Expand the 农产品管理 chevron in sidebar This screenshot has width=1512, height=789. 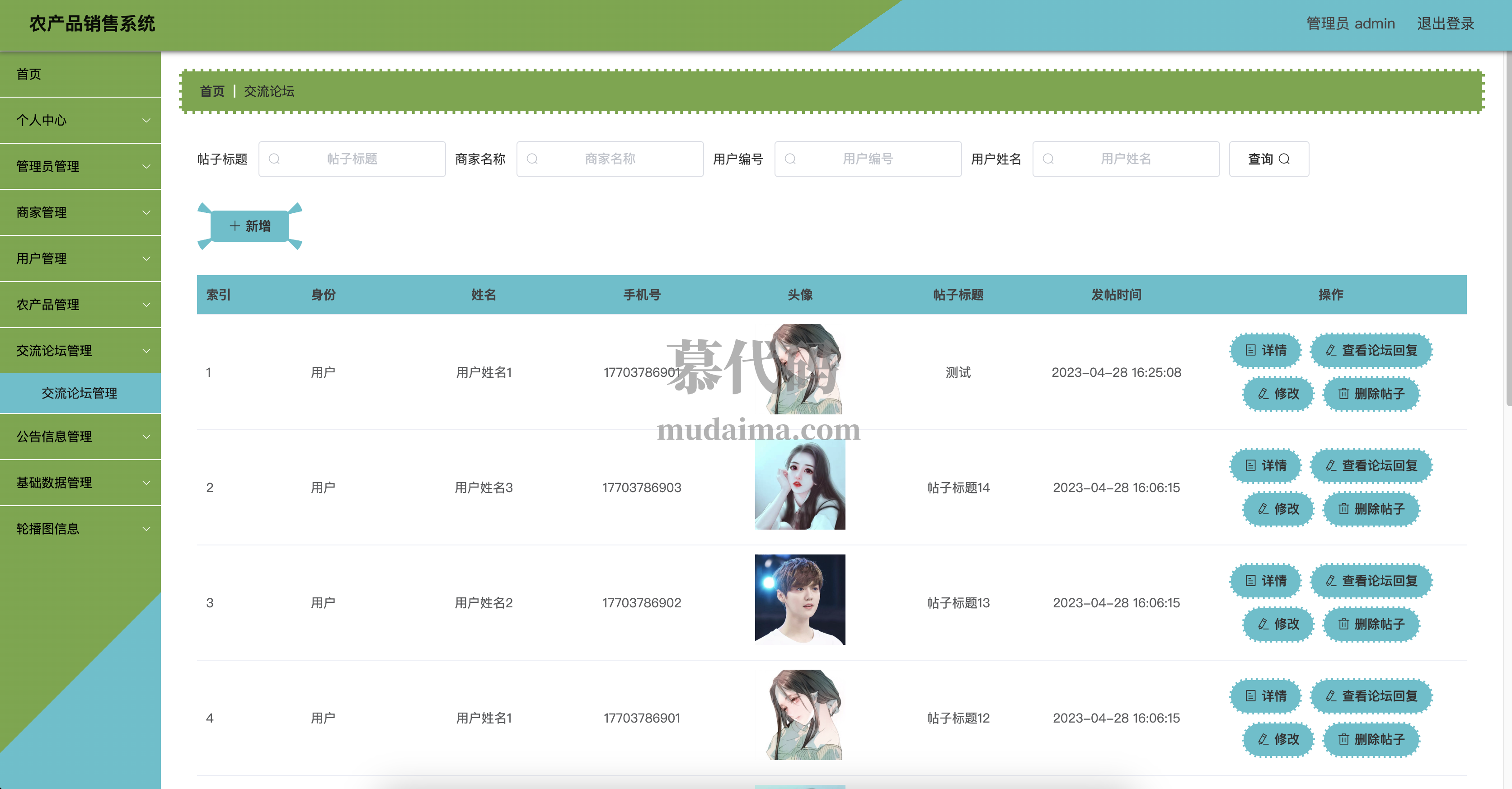[146, 305]
